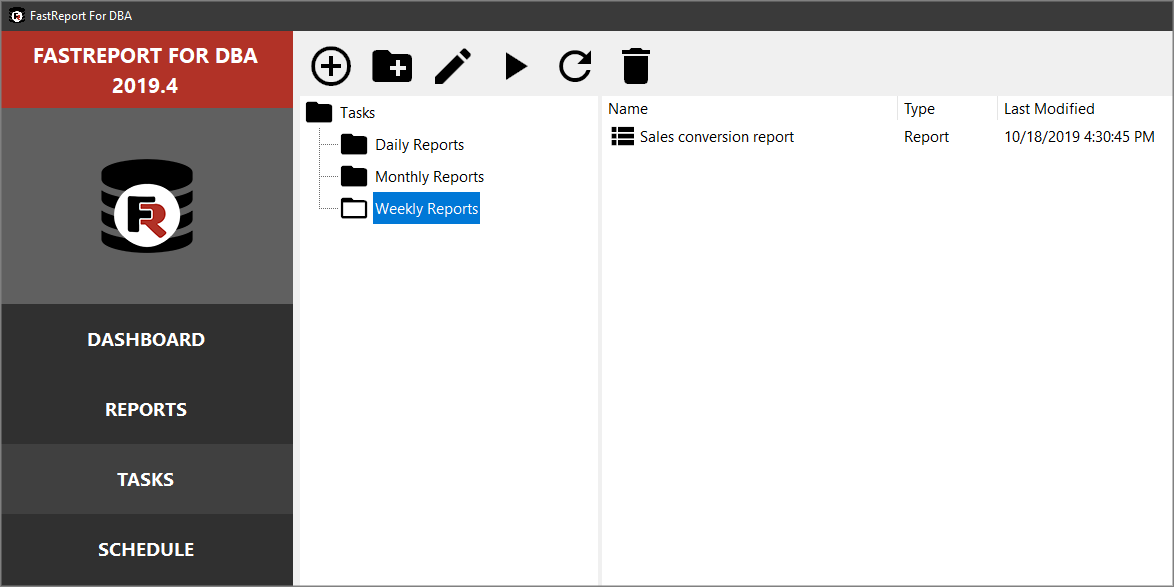Viewport: 1174px width, 587px height.
Task: Open the REPORTS section
Action: (x=146, y=409)
